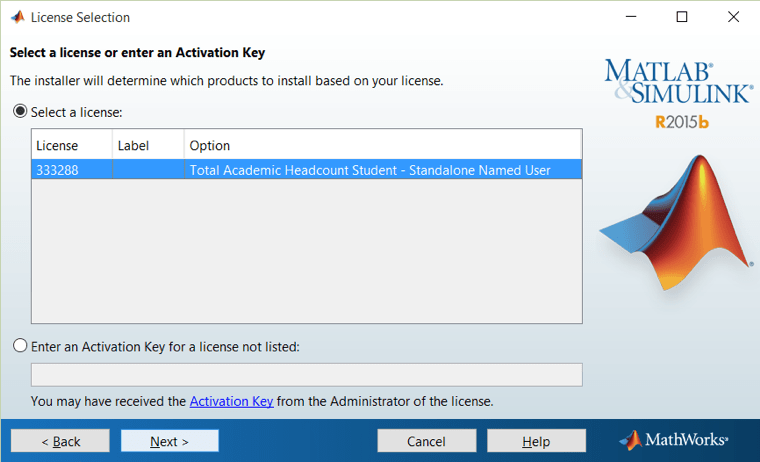Open installer Help

click(x=536, y=441)
